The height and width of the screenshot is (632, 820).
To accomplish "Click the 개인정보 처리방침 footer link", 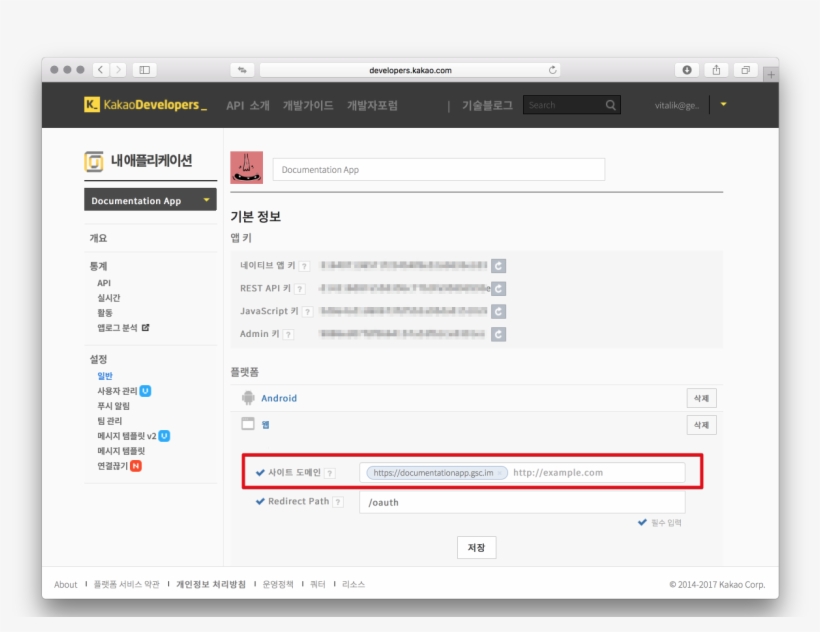I will coord(209,582).
